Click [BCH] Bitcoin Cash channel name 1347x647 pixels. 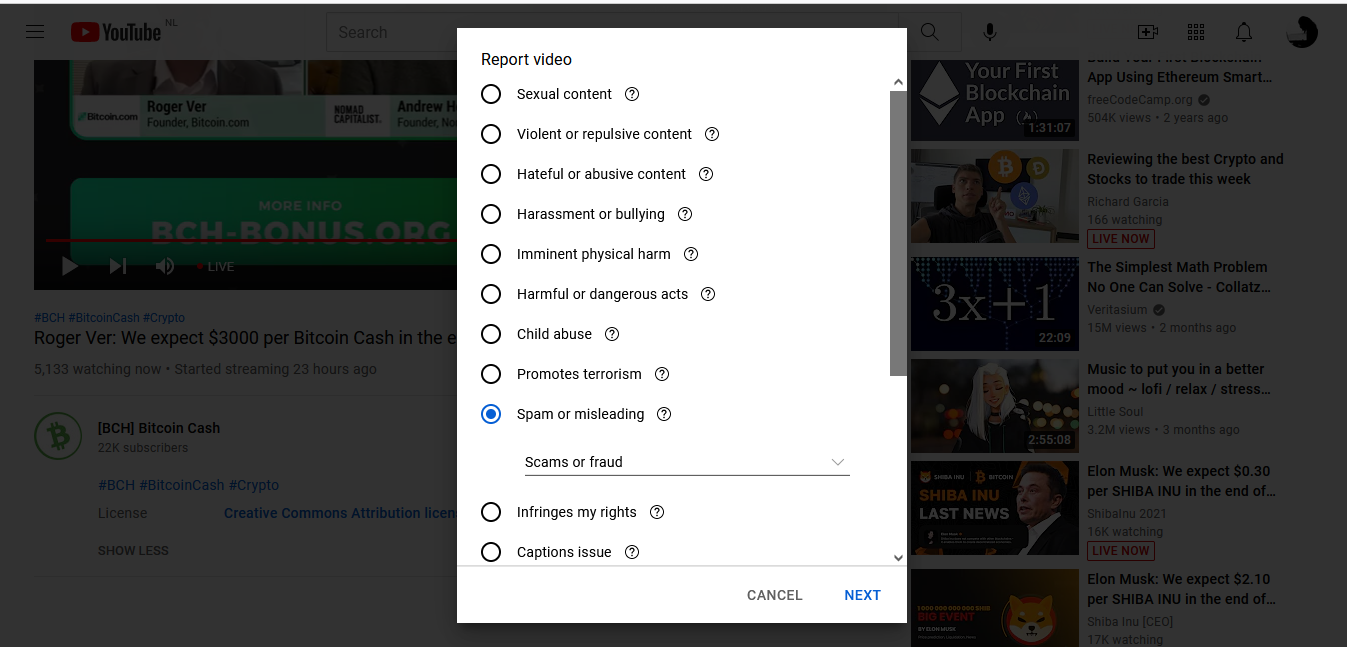[x=159, y=428]
